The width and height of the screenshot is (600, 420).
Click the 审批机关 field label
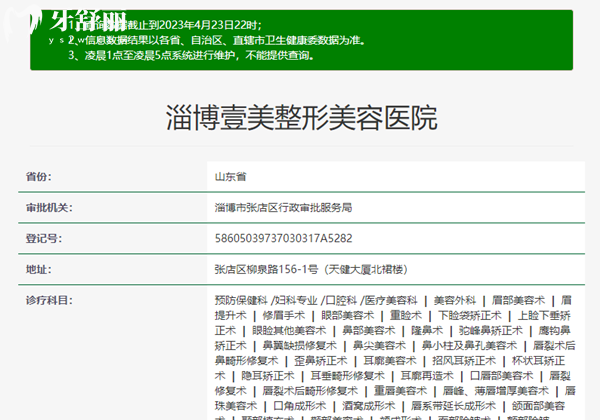point(49,208)
